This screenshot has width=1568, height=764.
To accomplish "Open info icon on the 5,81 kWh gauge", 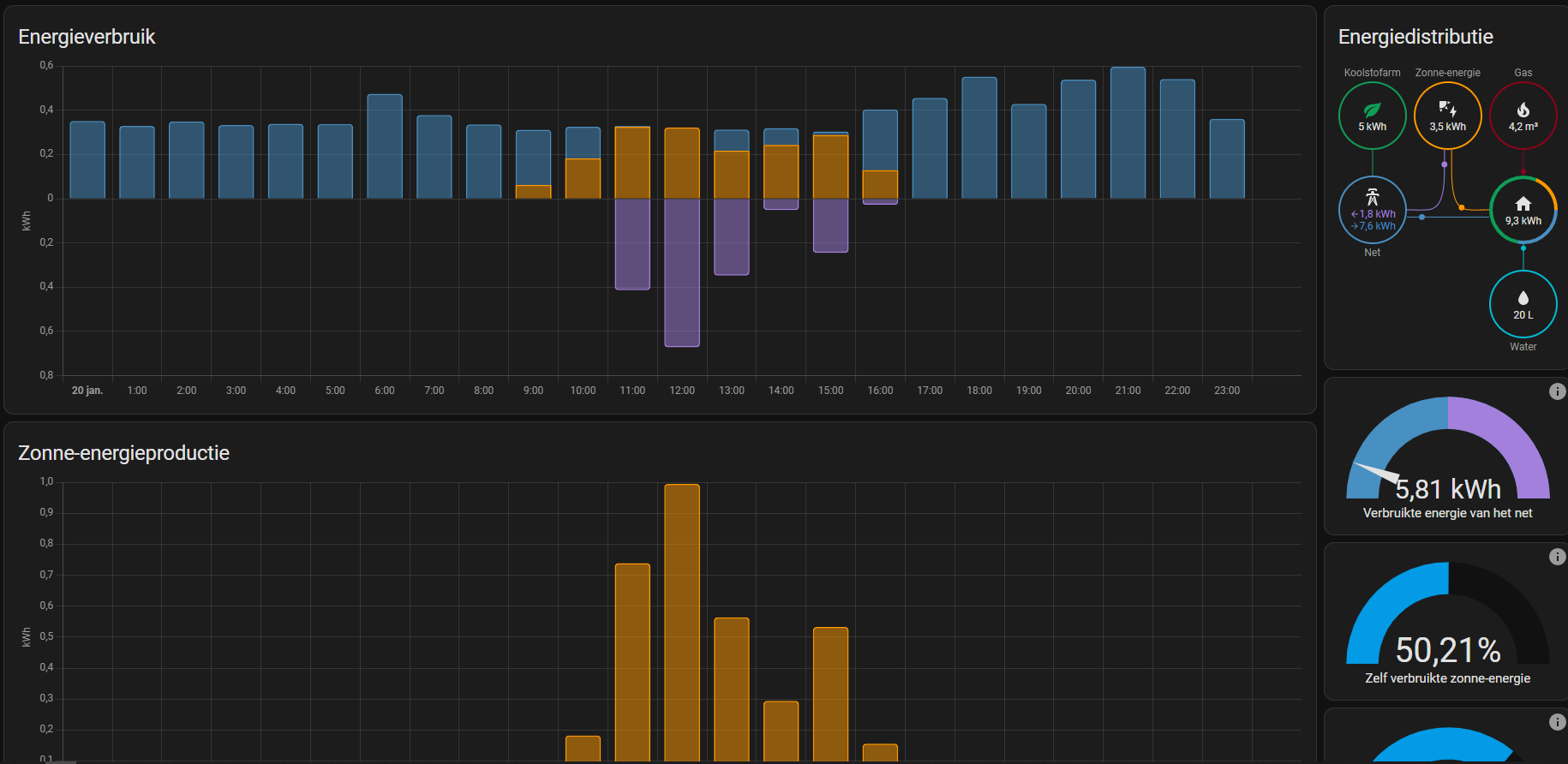I will 1557,391.
